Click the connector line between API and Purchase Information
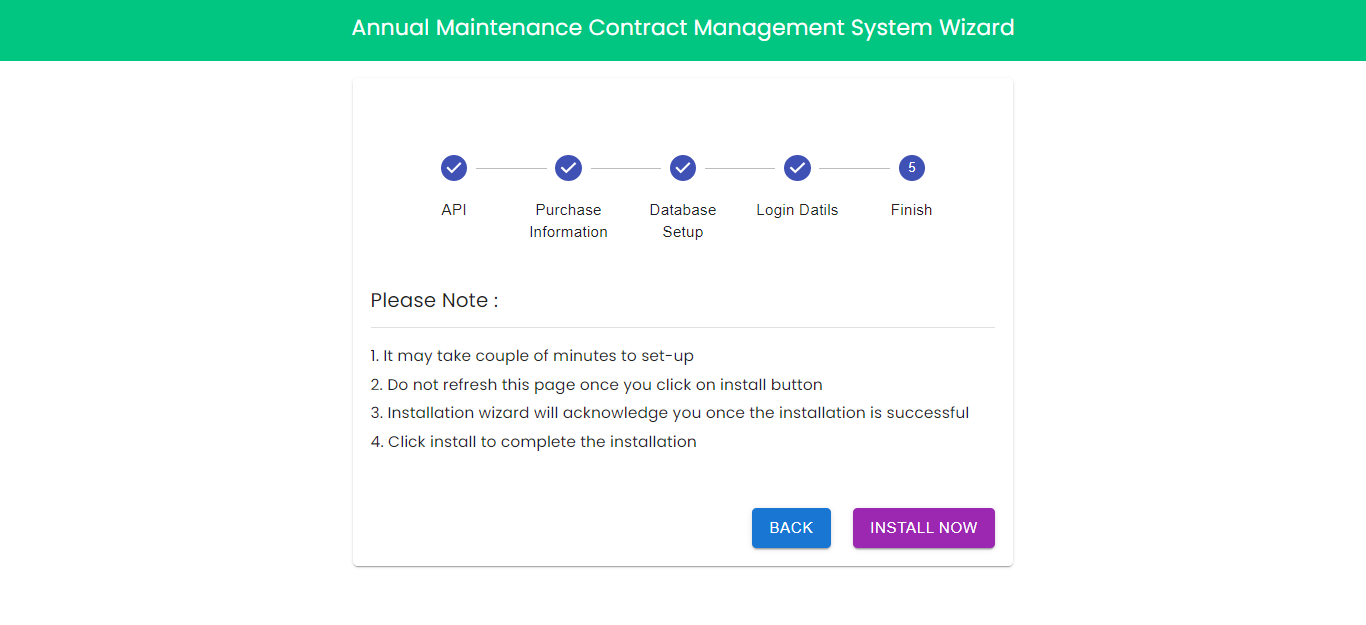1366x625 pixels. pos(511,169)
